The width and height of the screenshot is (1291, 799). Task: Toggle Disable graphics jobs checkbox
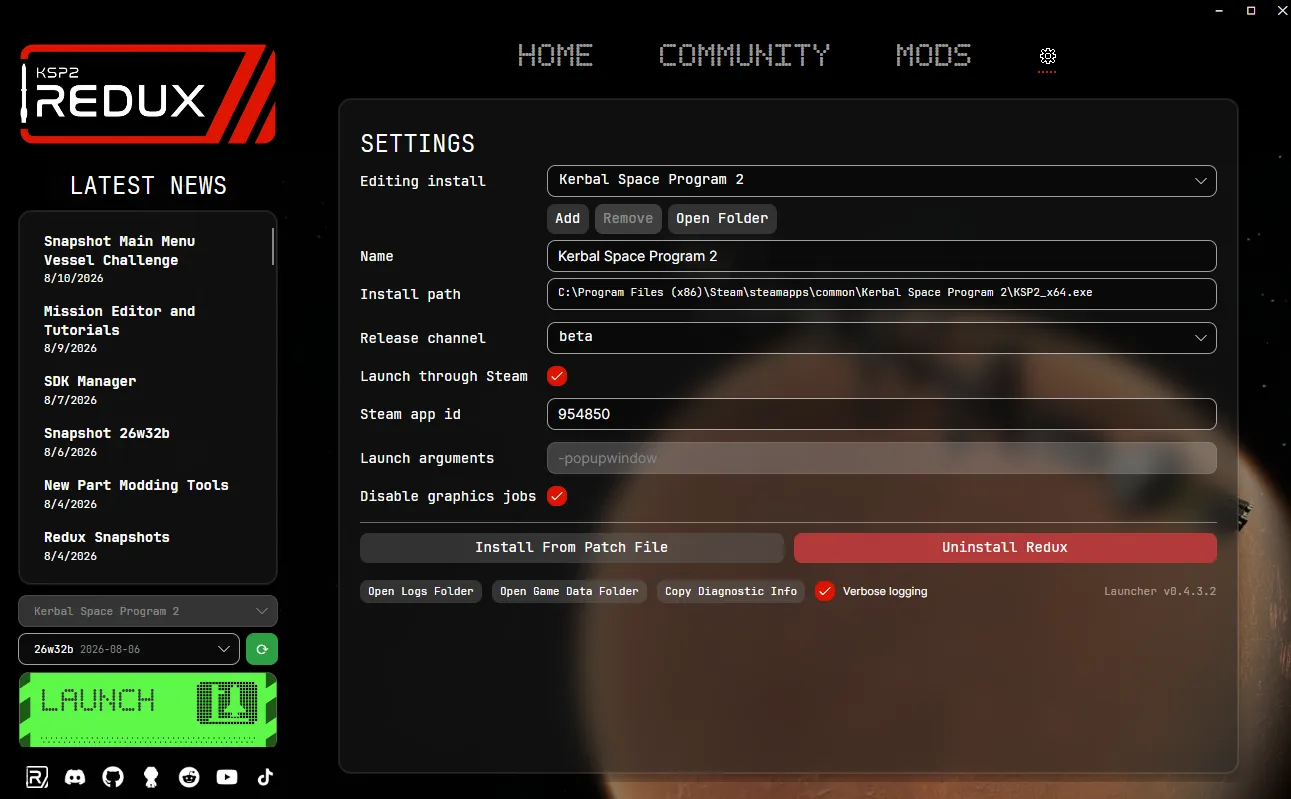pyautogui.click(x=557, y=496)
